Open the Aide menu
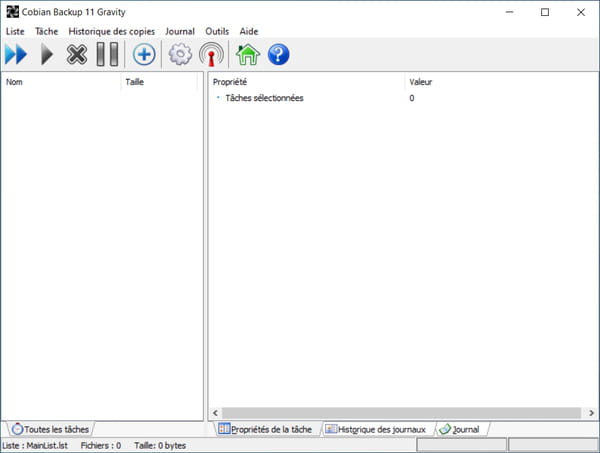The image size is (600, 453). coord(249,31)
